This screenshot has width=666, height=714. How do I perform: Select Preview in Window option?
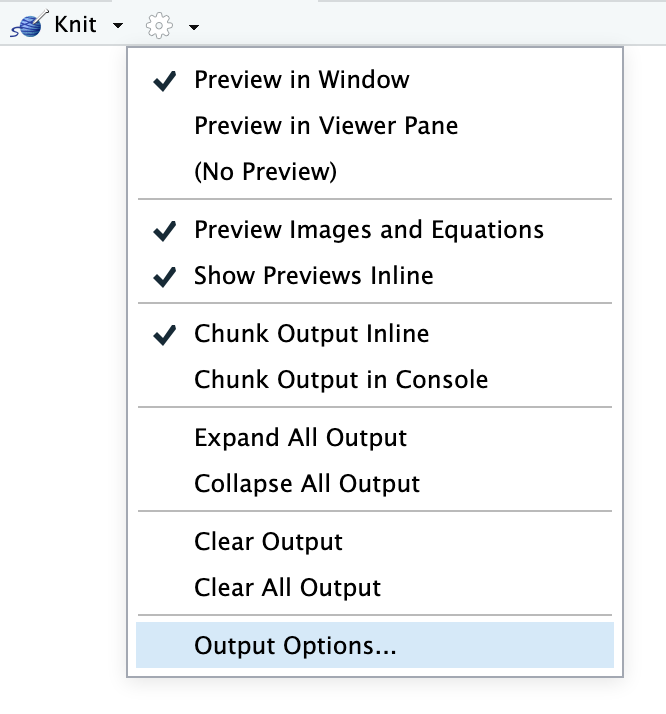[301, 80]
